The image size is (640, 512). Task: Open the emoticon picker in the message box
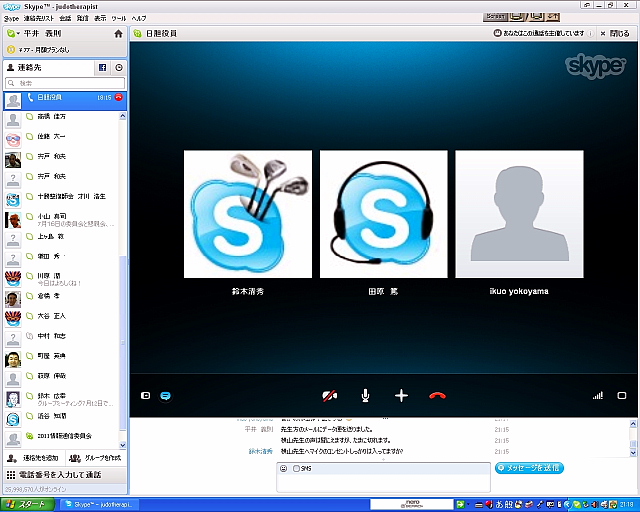tap(284, 468)
